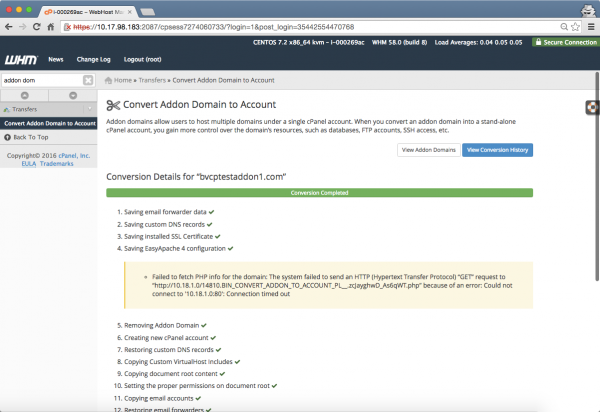Click the Conversion Details for bvcptestaddon1.com heading

[196, 177]
